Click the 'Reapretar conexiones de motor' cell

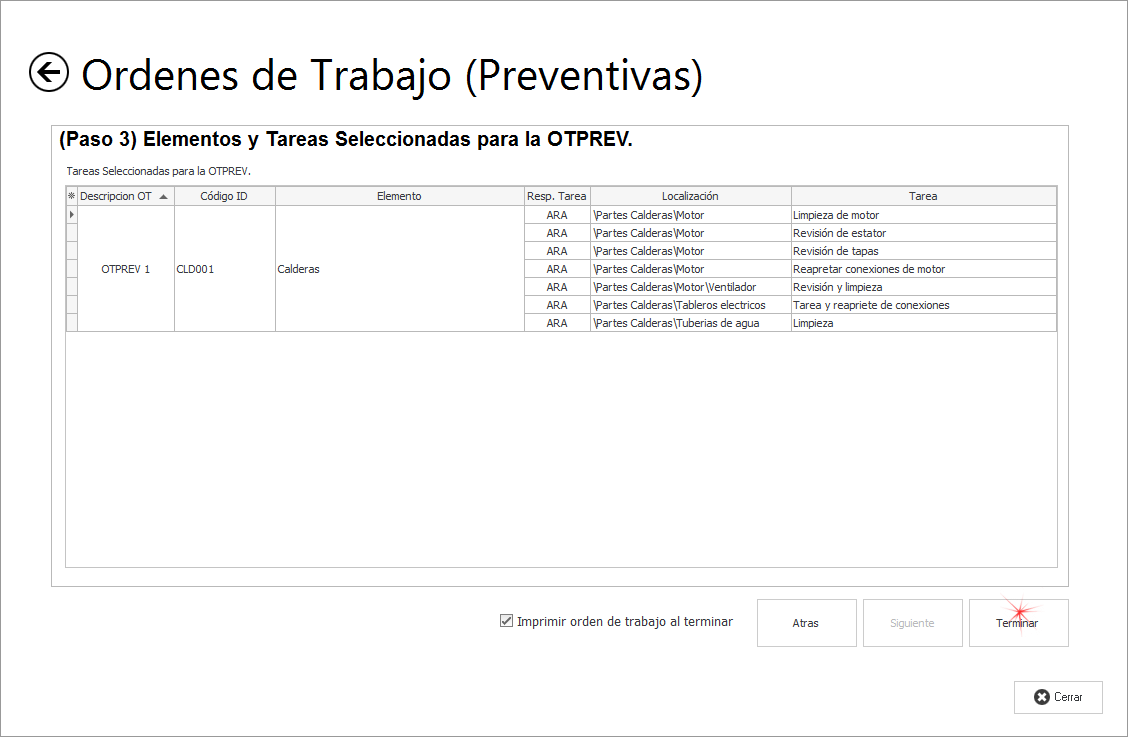pyautogui.click(x=868, y=269)
